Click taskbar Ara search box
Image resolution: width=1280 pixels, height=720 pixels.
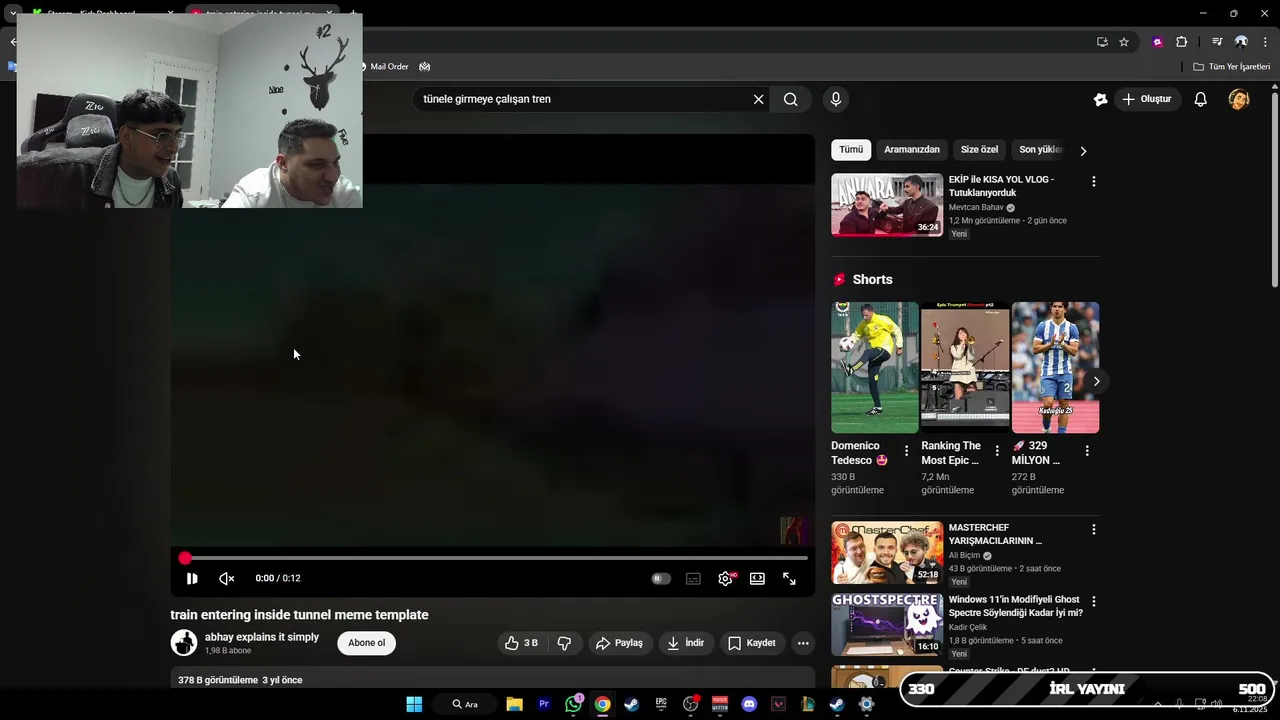click(x=465, y=704)
